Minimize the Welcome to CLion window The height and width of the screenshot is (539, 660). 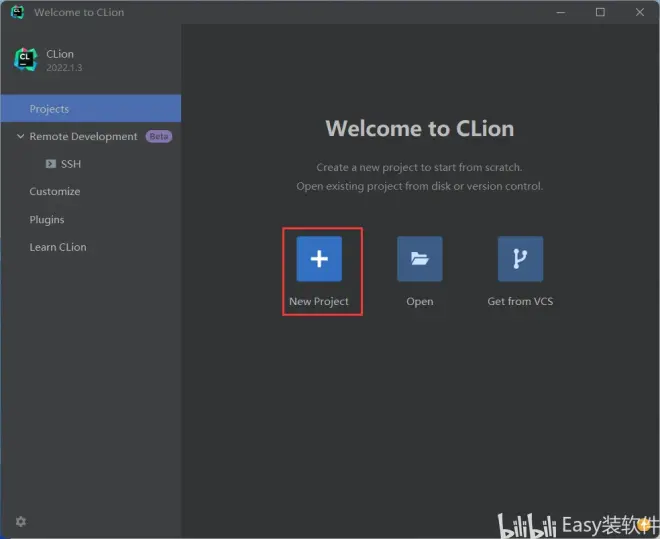coord(561,12)
